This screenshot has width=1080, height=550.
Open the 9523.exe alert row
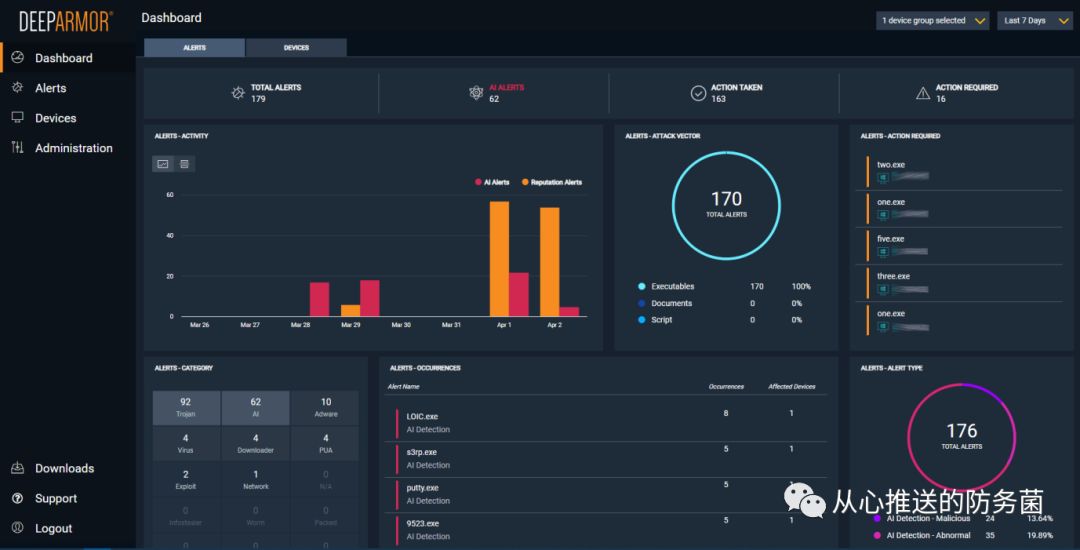606,530
